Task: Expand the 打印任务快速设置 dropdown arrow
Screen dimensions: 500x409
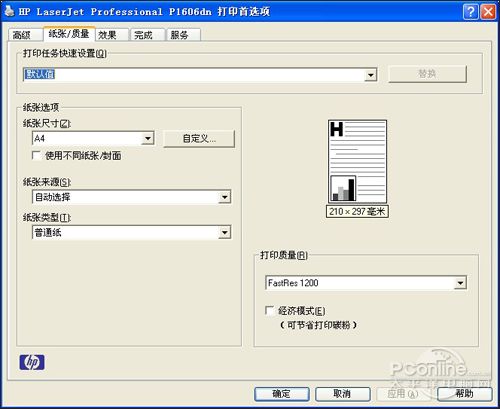Action: [370, 75]
